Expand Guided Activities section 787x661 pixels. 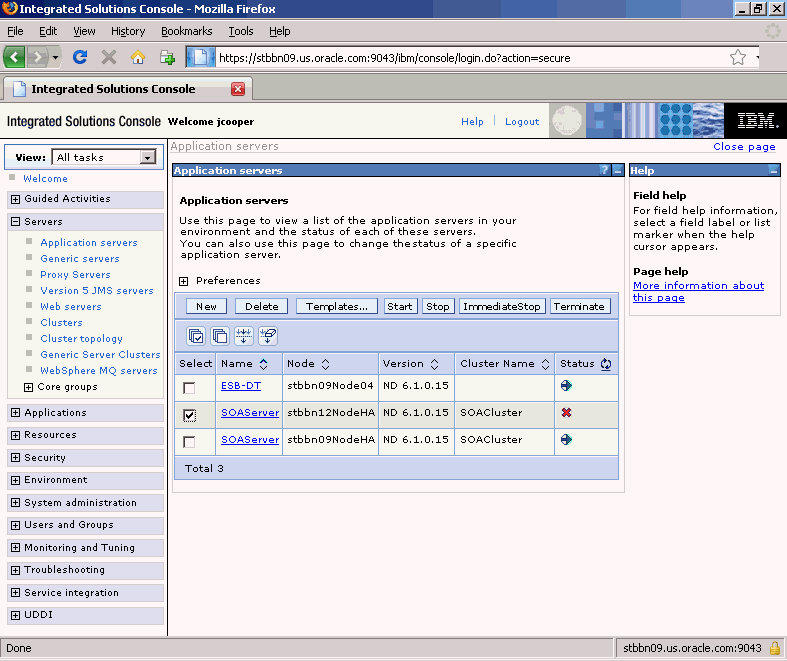(16, 199)
